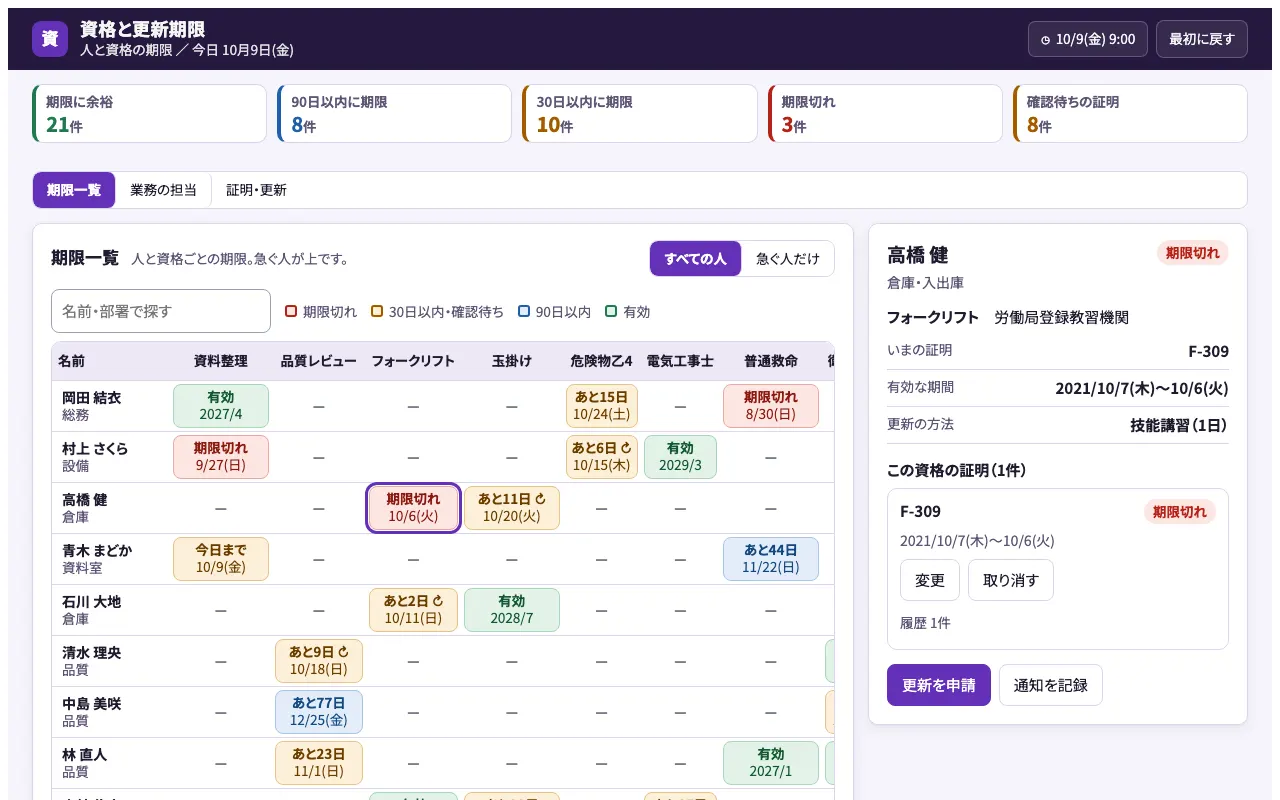Click the 清水 理央 name cell
The image size is (1280, 800).
[111, 661]
